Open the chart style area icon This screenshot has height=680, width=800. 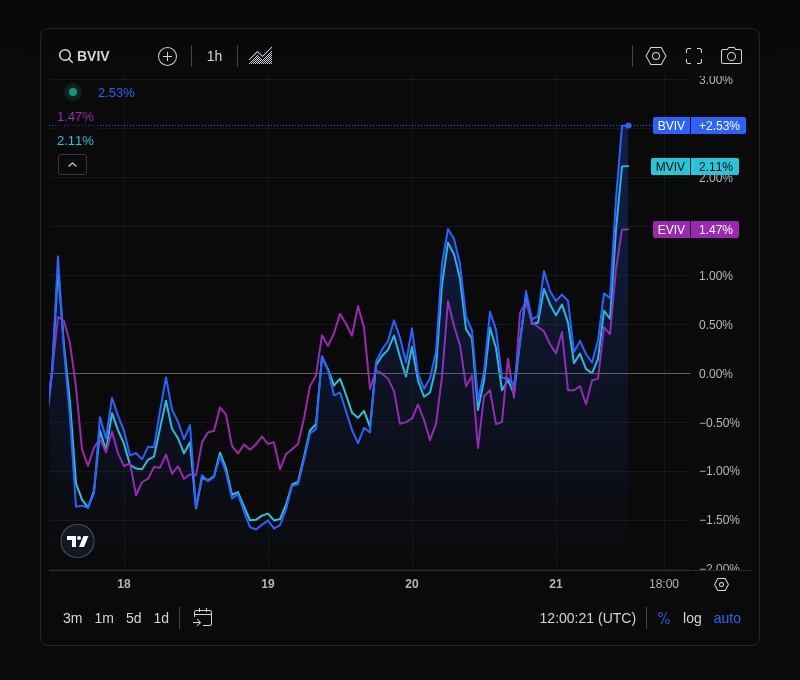tap(261, 56)
